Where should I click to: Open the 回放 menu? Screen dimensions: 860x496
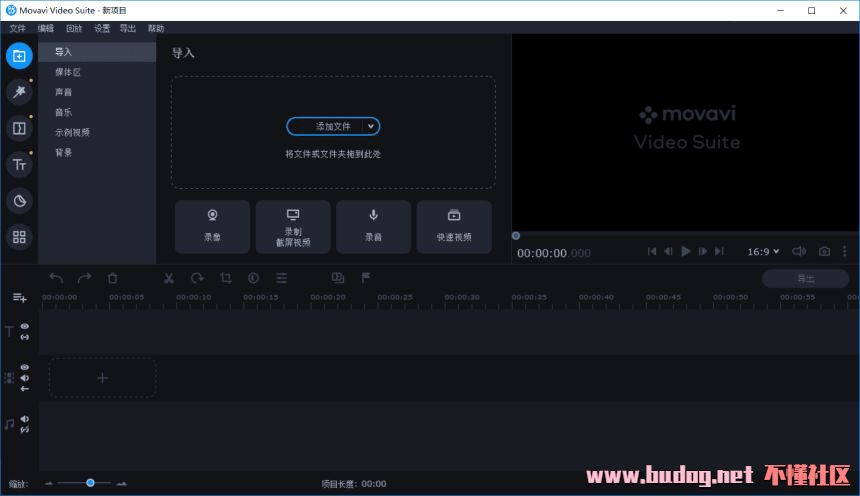pyautogui.click(x=74, y=28)
